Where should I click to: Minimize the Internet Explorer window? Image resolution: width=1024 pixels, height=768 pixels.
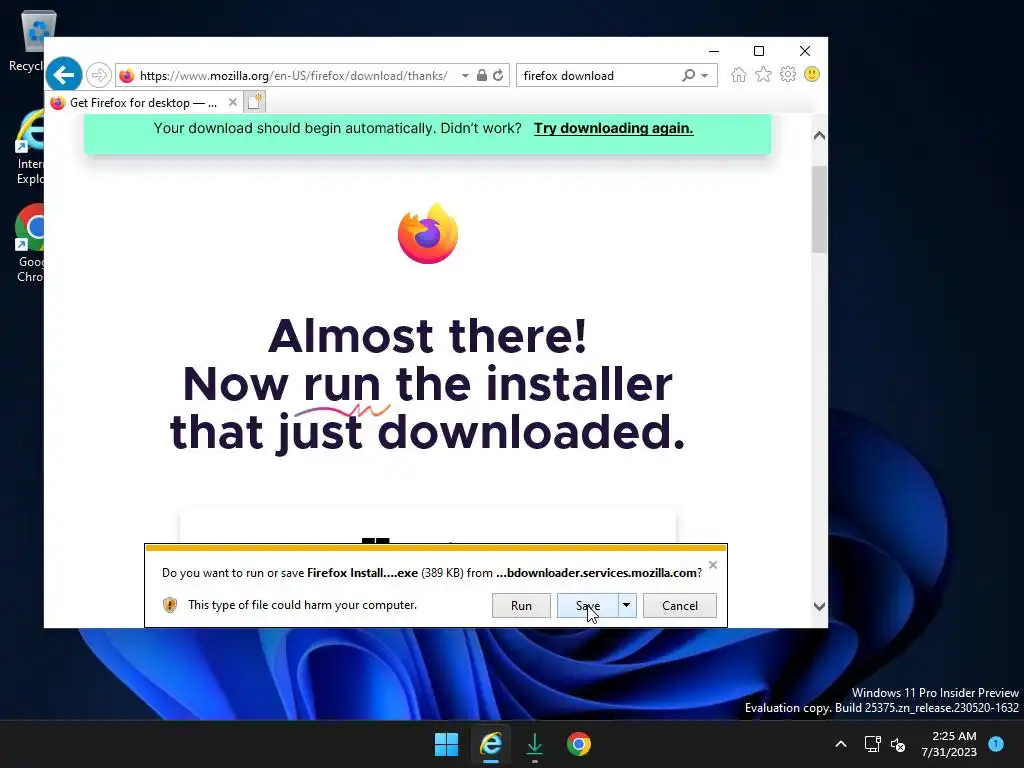click(x=714, y=51)
